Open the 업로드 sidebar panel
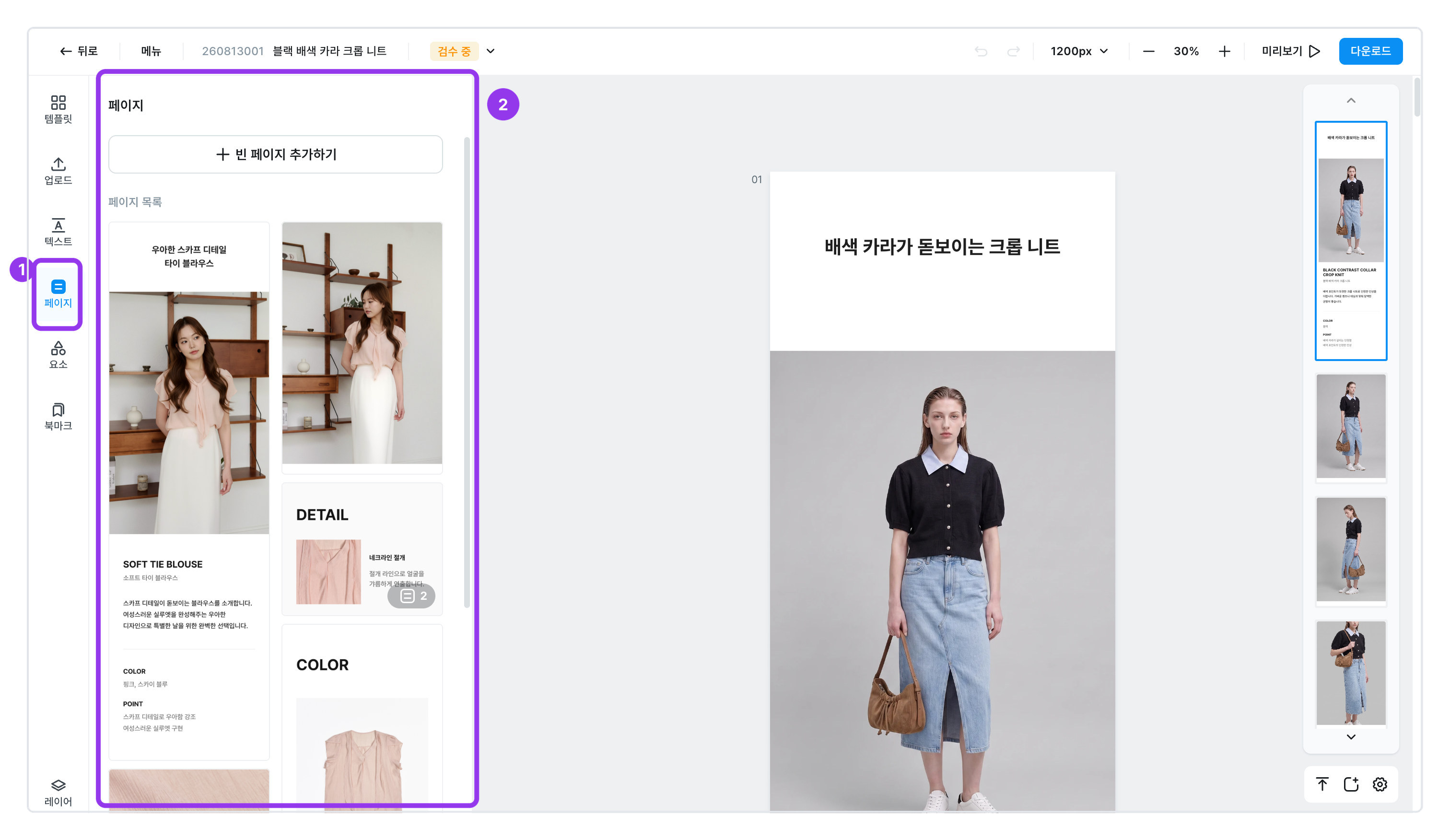Image resolution: width=1450 pixels, height=840 pixels. tap(58, 171)
